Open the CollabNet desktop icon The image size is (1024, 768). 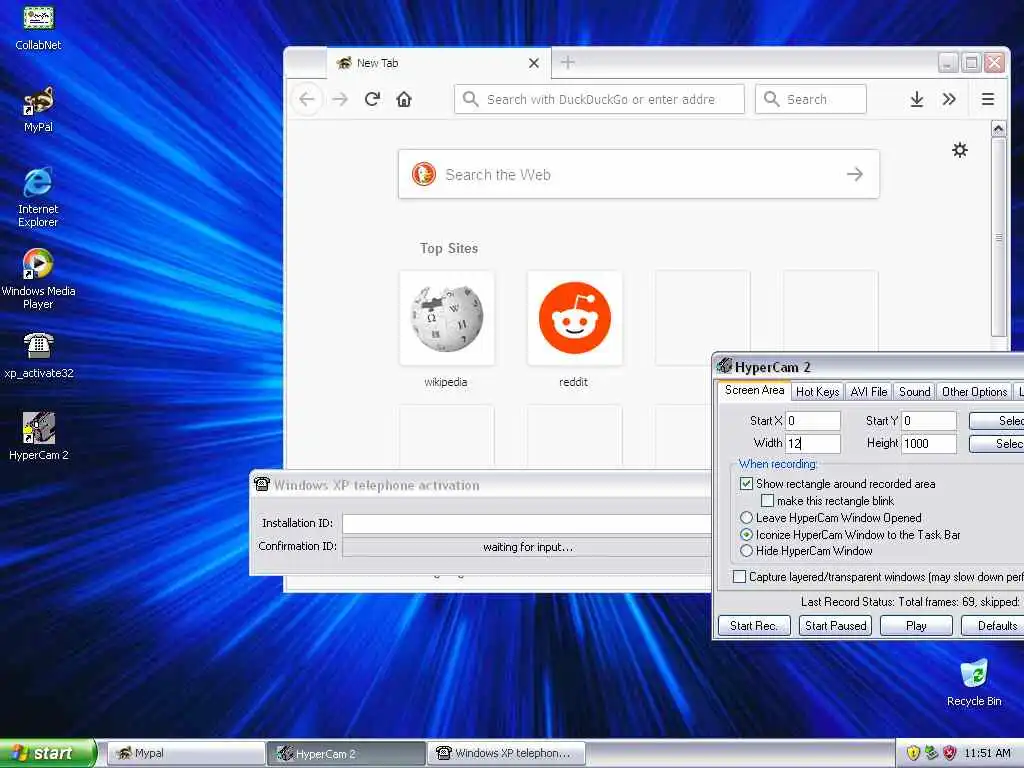(x=38, y=27)
